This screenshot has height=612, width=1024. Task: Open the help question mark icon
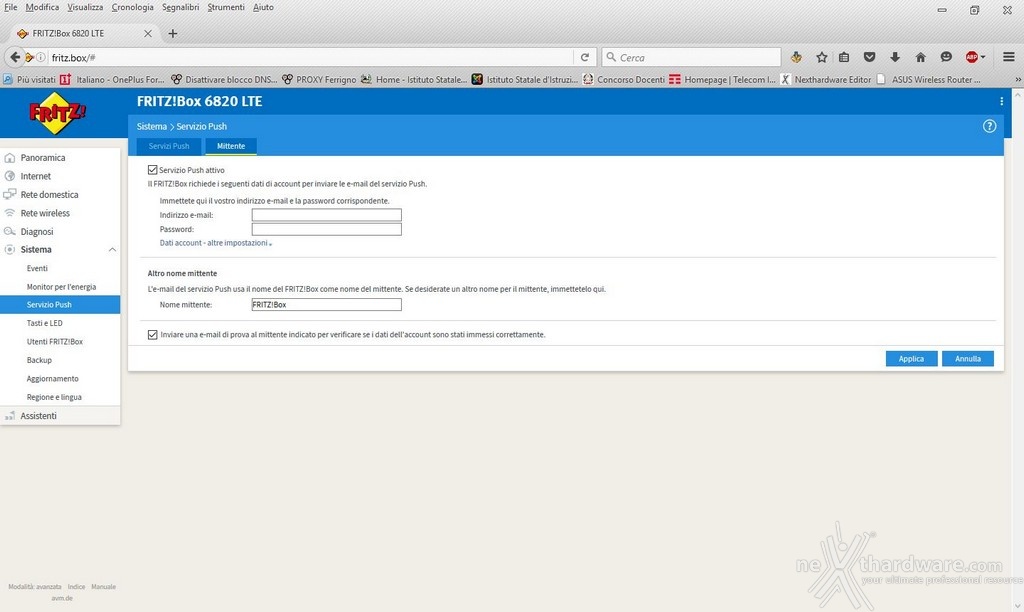click(x=989, y=126)
